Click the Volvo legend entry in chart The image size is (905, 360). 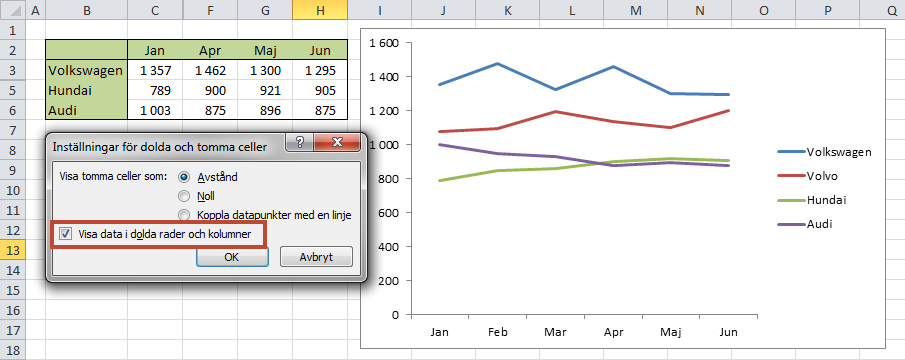pyautogui.click(x=807, y=176)
